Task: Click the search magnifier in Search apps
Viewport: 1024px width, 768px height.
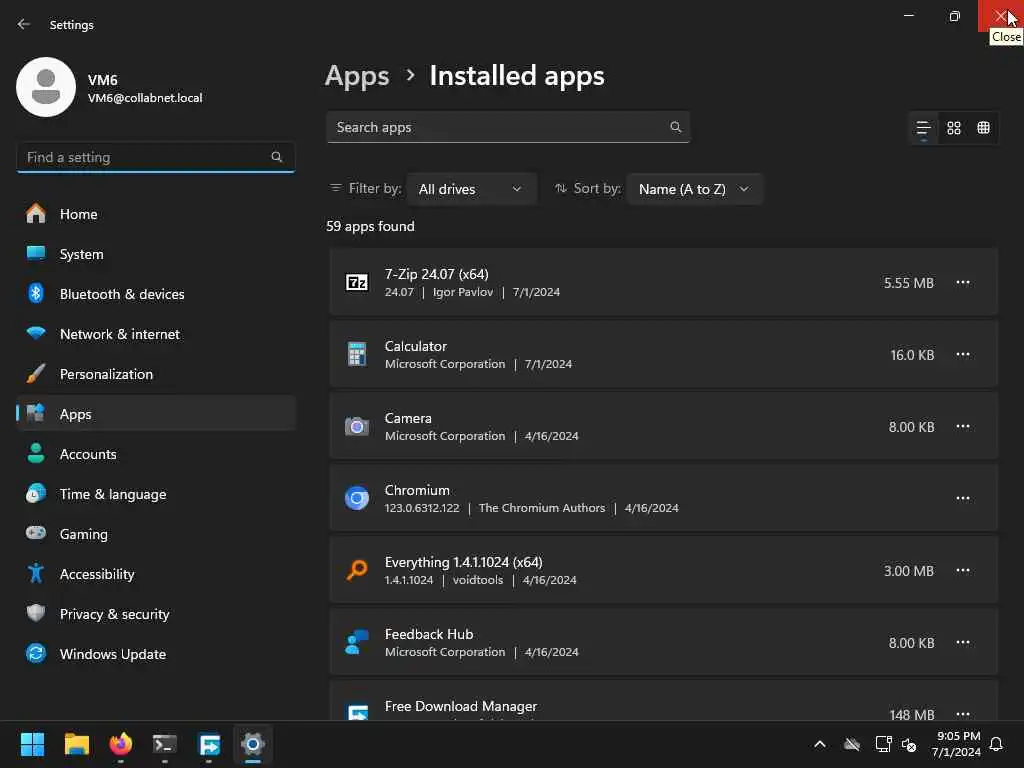Action: coord(676,127)
